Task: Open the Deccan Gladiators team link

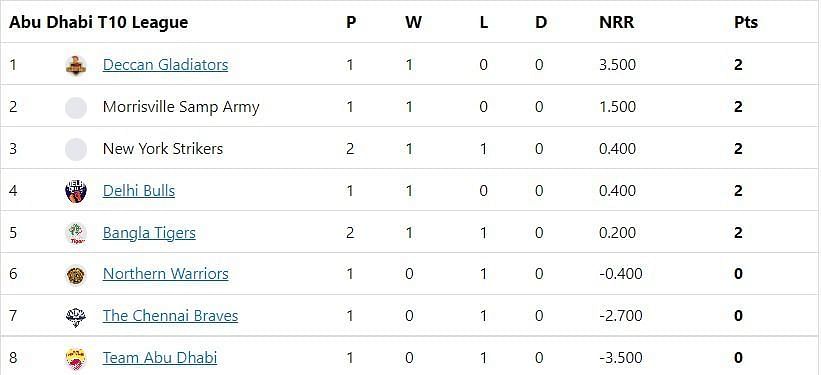Action: (165, 64)
